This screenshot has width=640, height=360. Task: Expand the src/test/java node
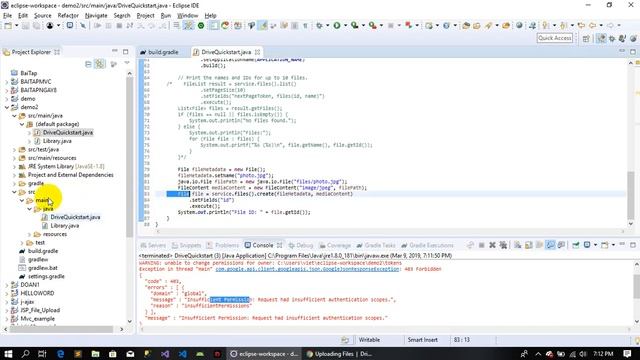(14, 149)
